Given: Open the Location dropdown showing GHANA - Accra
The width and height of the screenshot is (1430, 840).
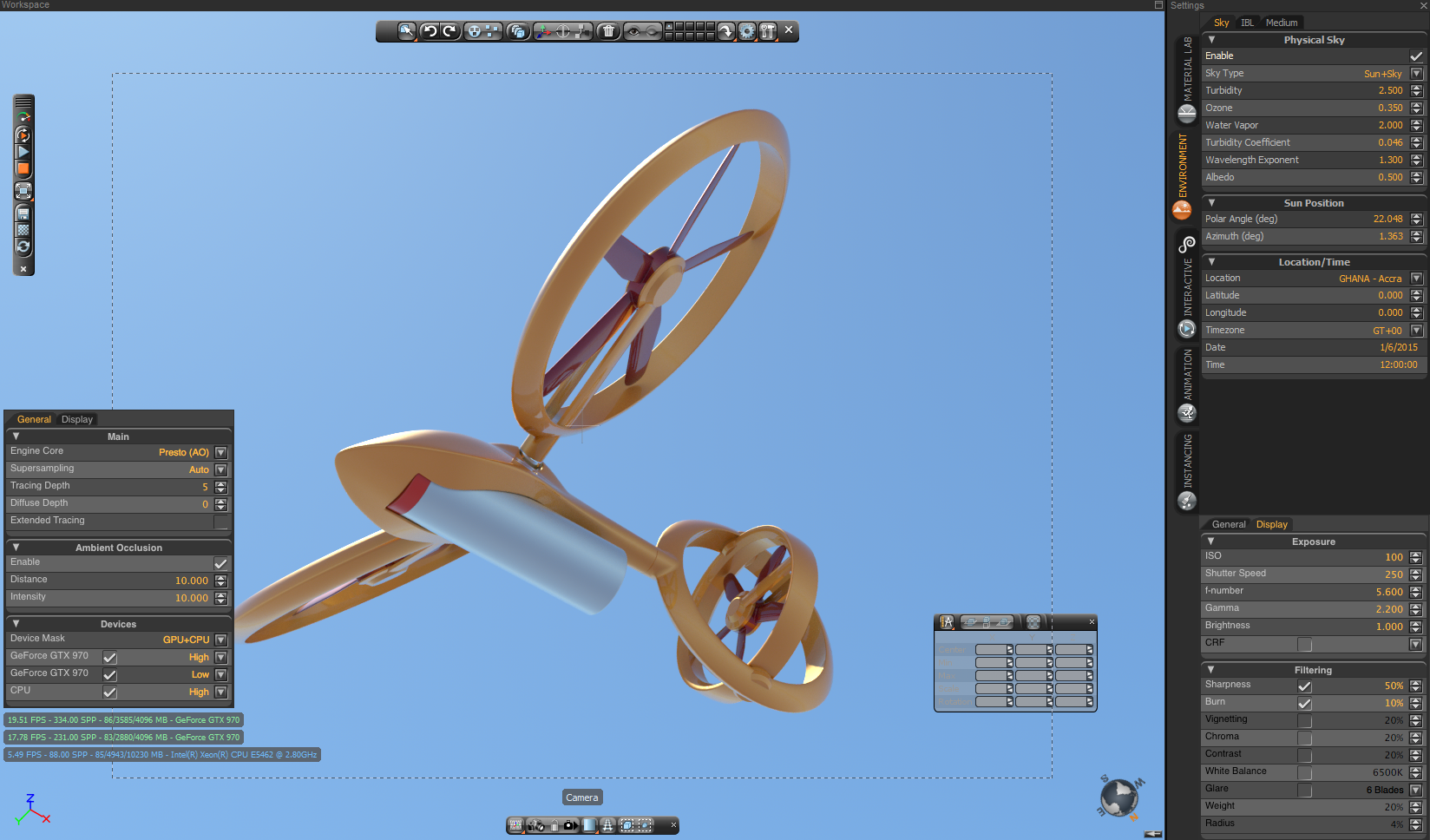Looking at the screenshot, I should pos(1416,279).
